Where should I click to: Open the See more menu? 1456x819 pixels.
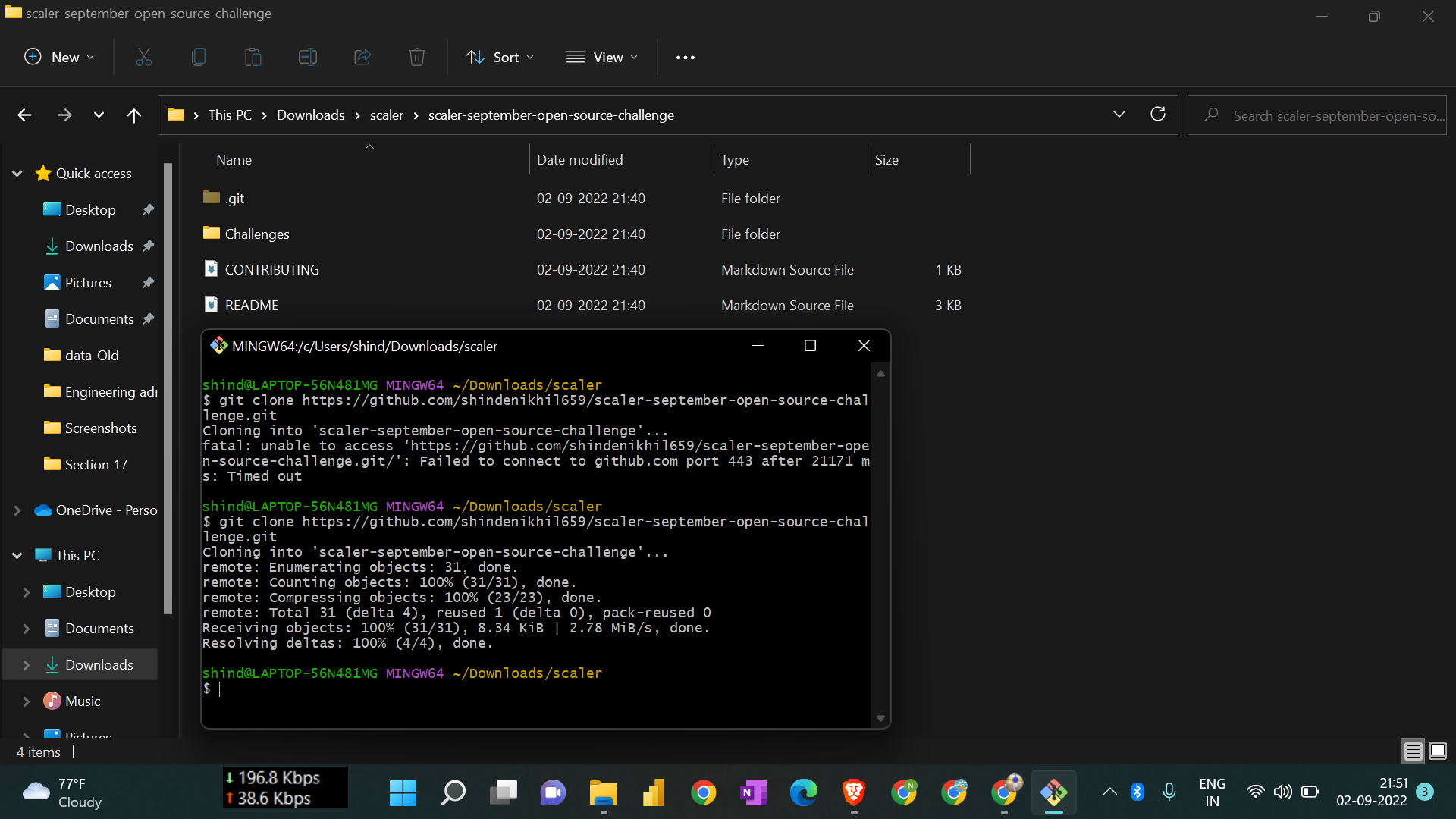pos(685,57)
